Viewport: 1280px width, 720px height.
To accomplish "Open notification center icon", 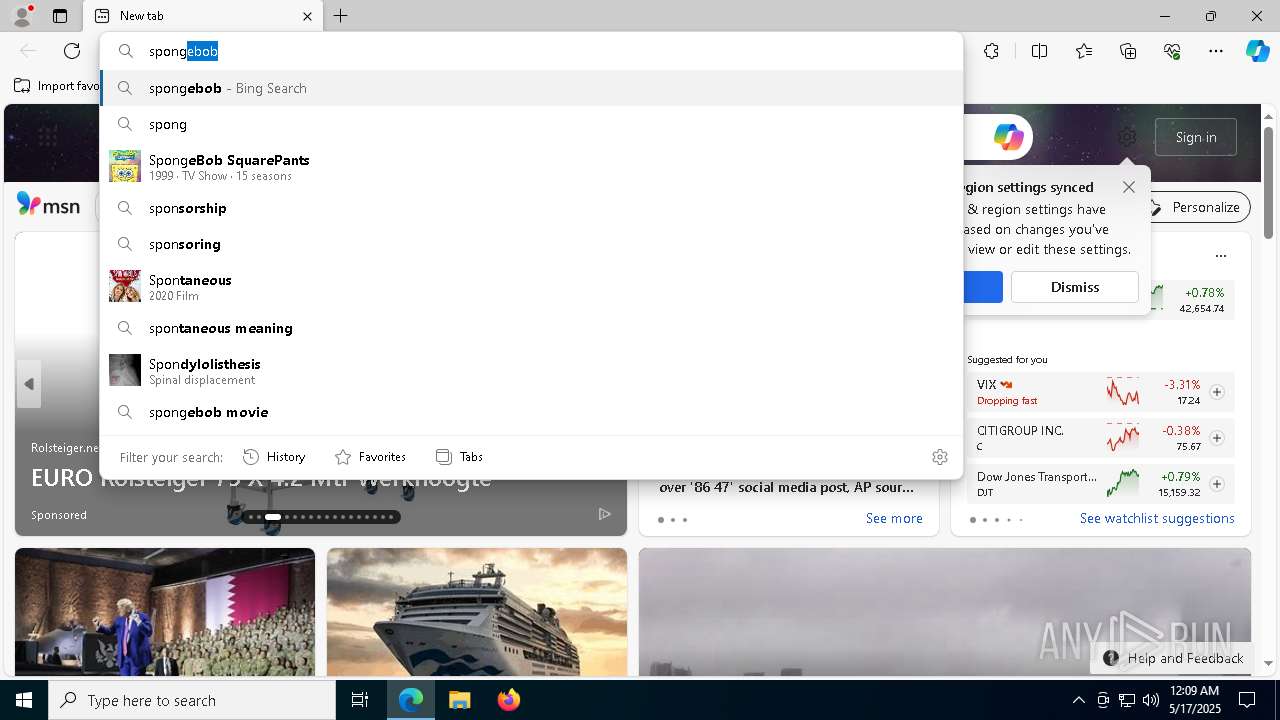I will (x=1247, y=700).
